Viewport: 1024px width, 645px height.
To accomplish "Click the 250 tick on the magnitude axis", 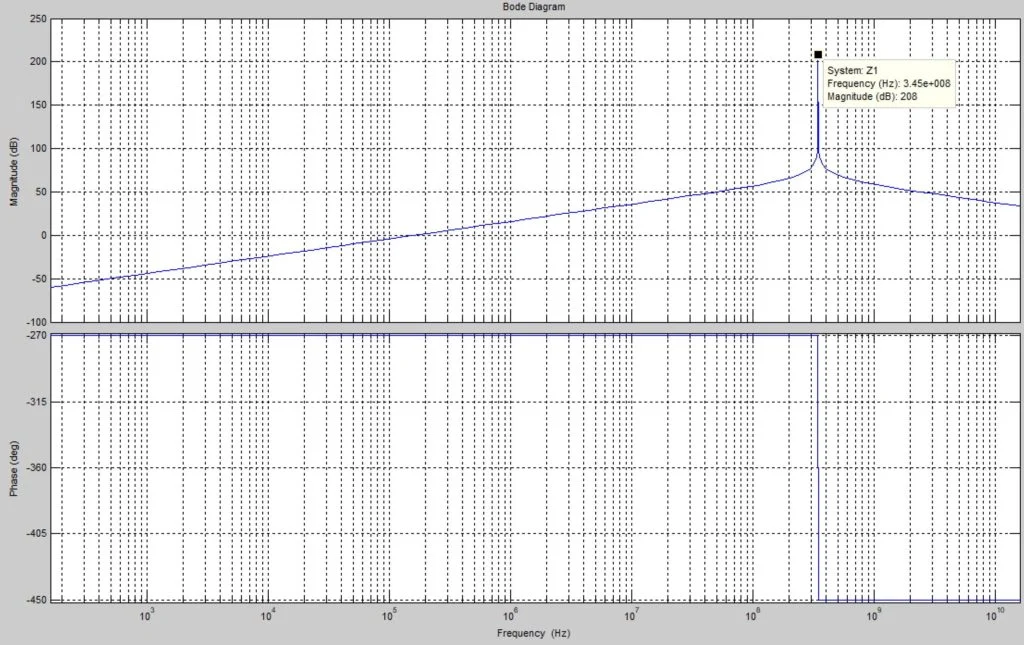I will (x=40, y=19).
